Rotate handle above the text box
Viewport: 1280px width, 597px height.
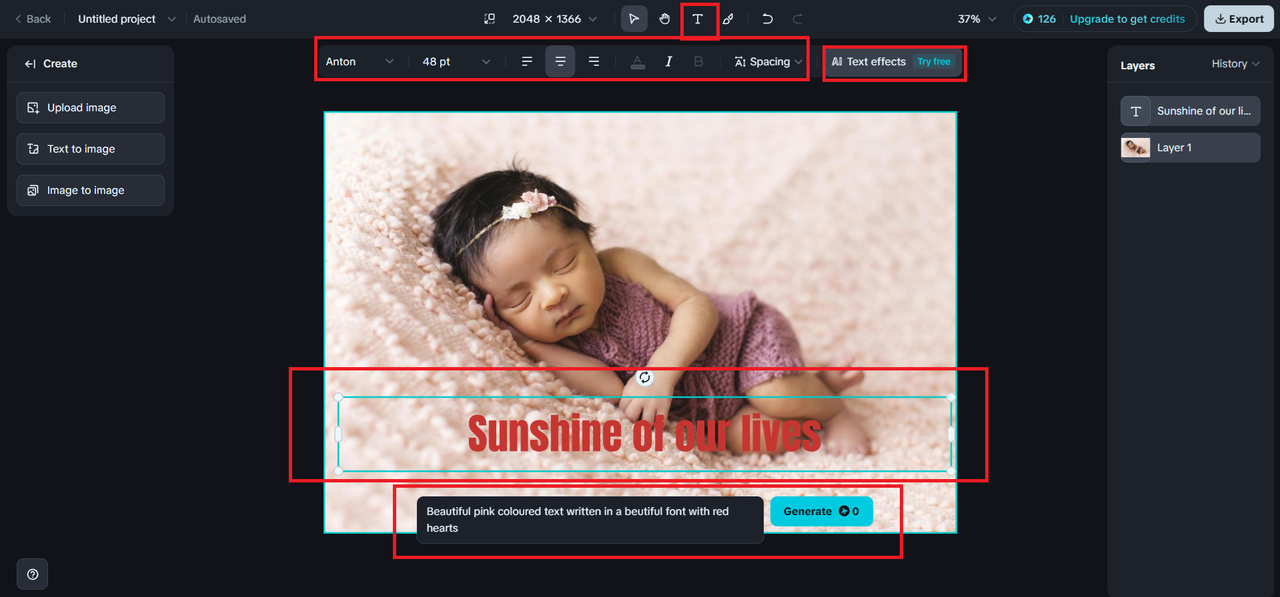pos(645,377)
